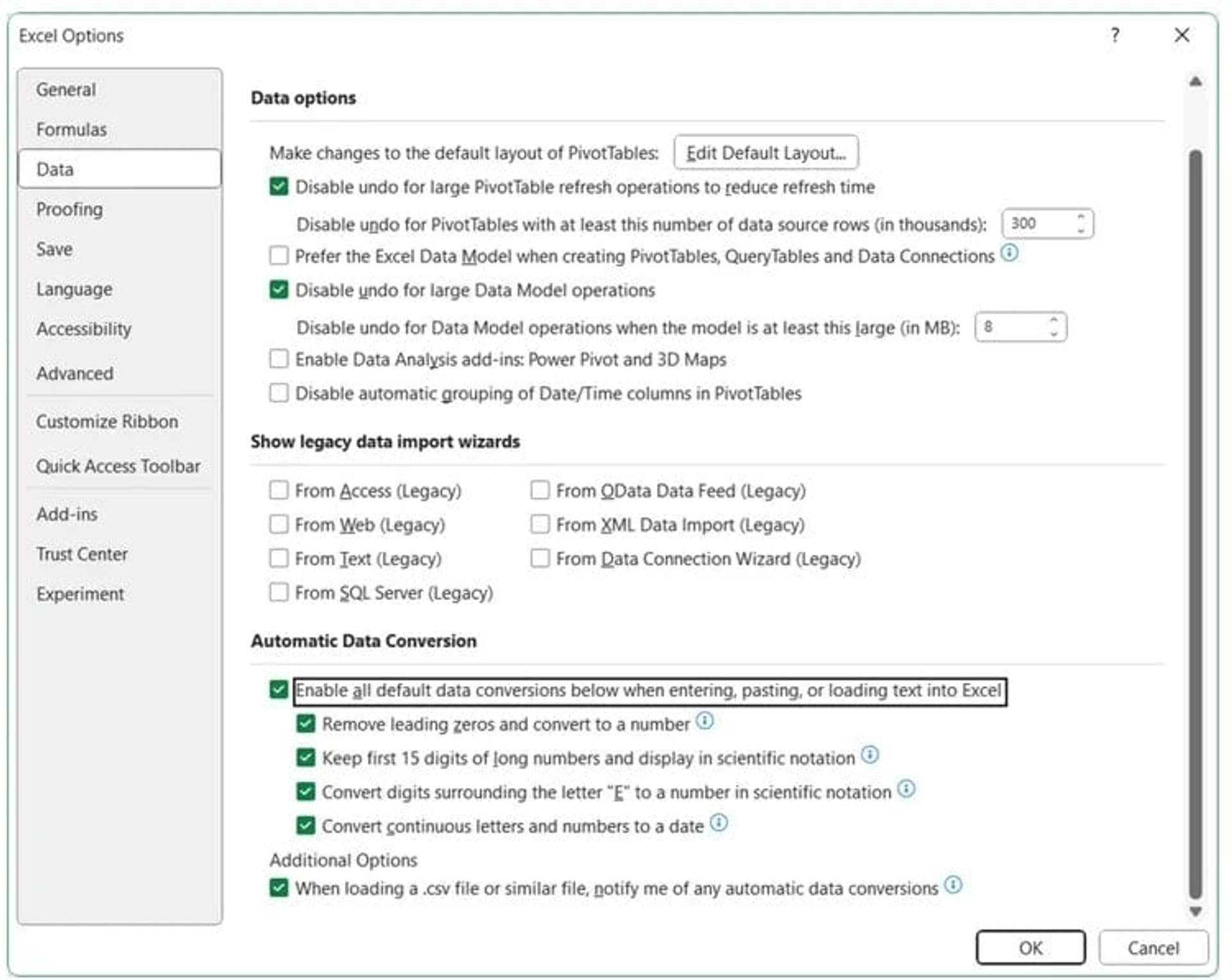Enable Data Analysis add-ins checkbox

[x=278, y=359]
